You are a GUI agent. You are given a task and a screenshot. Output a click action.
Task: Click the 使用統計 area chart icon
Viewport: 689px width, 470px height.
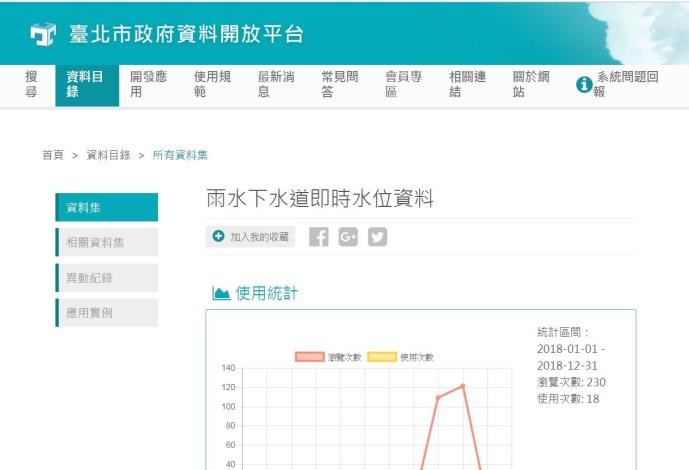coord(221,293)
